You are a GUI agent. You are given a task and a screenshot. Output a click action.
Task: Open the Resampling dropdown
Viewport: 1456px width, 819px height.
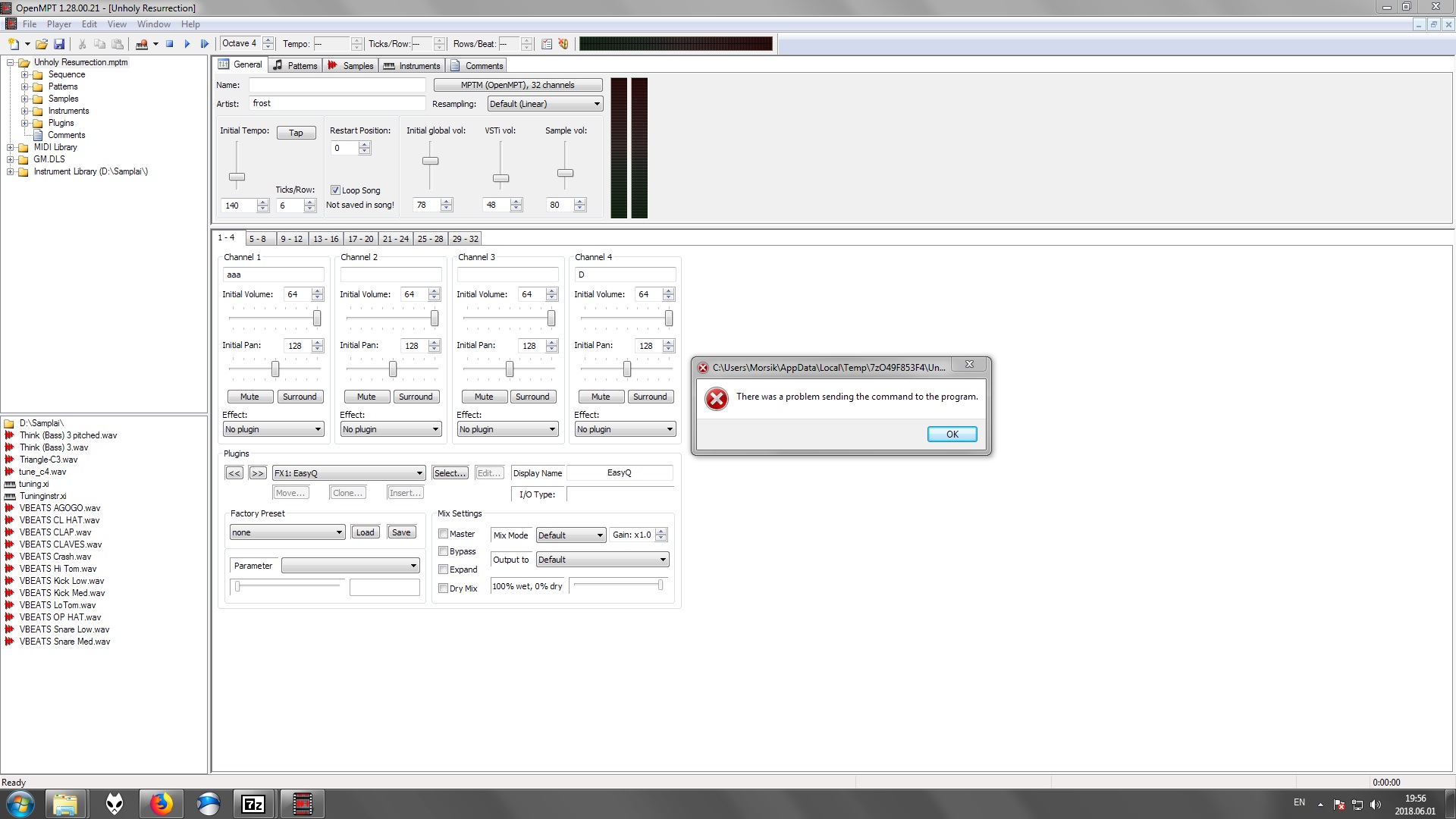click(x=544, y=104)
